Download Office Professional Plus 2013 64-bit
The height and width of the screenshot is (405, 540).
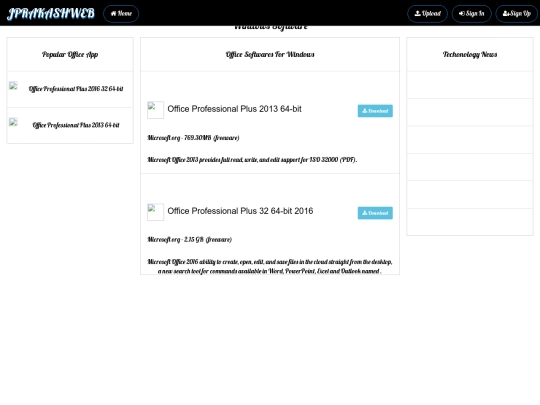[x=375, y=111]
